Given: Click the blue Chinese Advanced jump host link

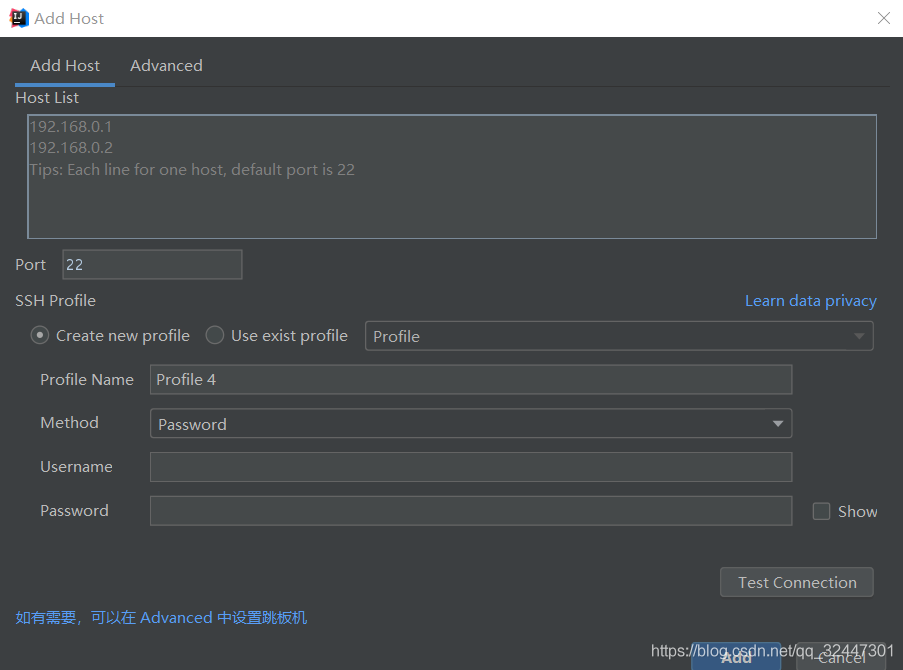Looking at the screenshot, I should tap(161, 618).
